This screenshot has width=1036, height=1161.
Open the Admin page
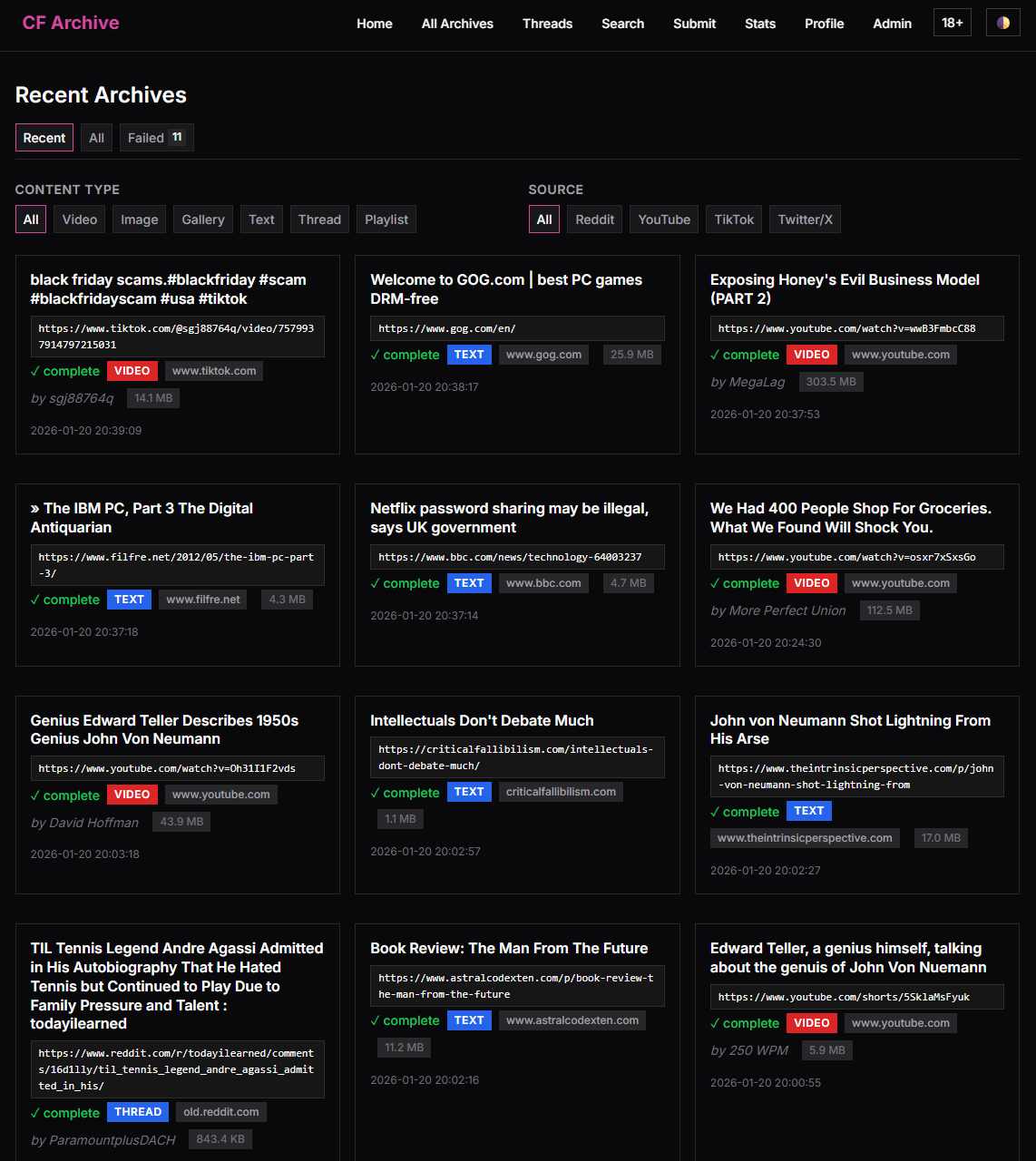pos(892,24)
